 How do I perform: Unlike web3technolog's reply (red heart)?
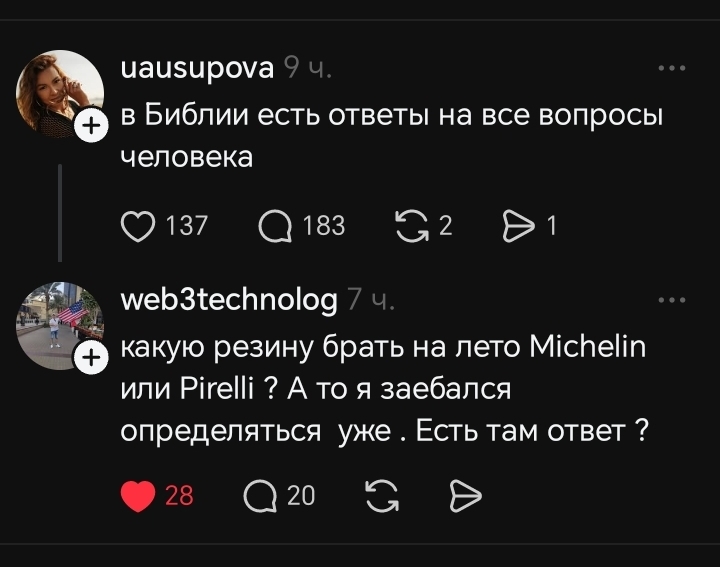[x=138, y=495]
